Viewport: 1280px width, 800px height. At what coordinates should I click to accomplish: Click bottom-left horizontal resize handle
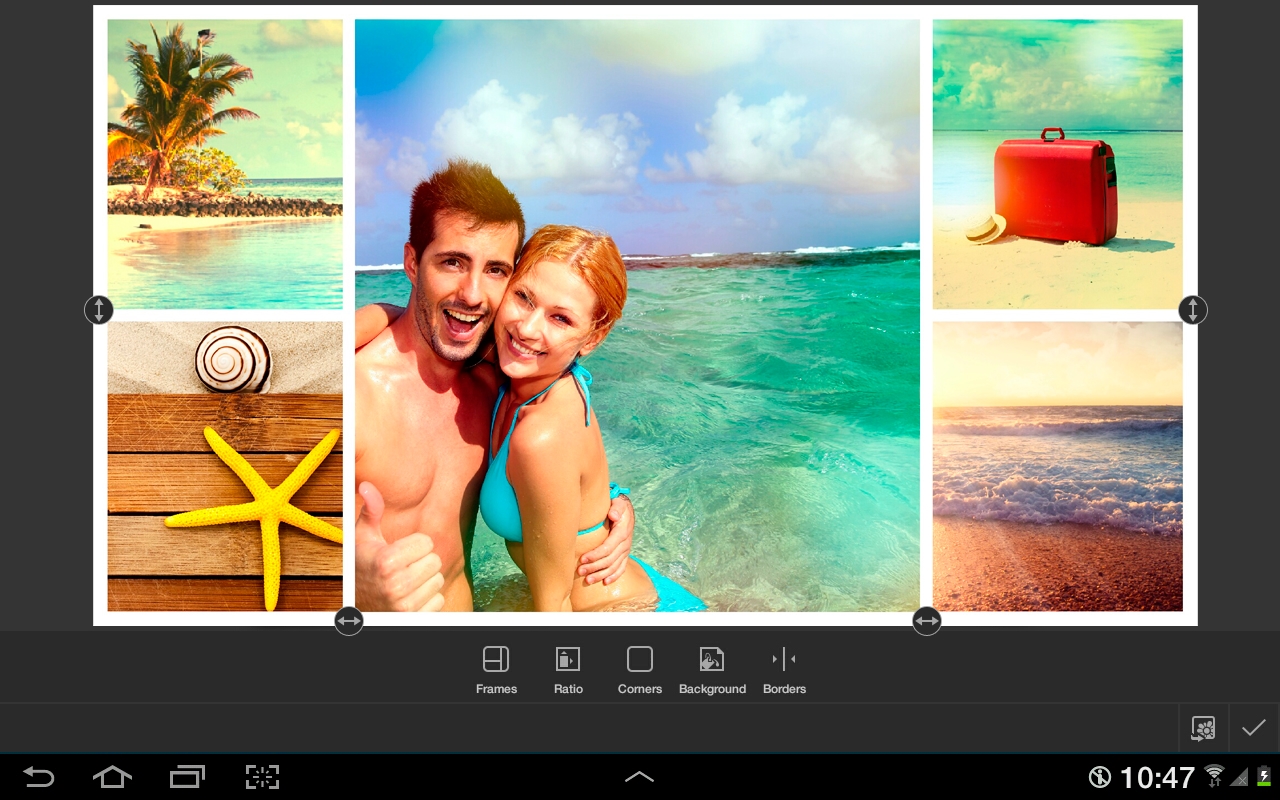349,621
